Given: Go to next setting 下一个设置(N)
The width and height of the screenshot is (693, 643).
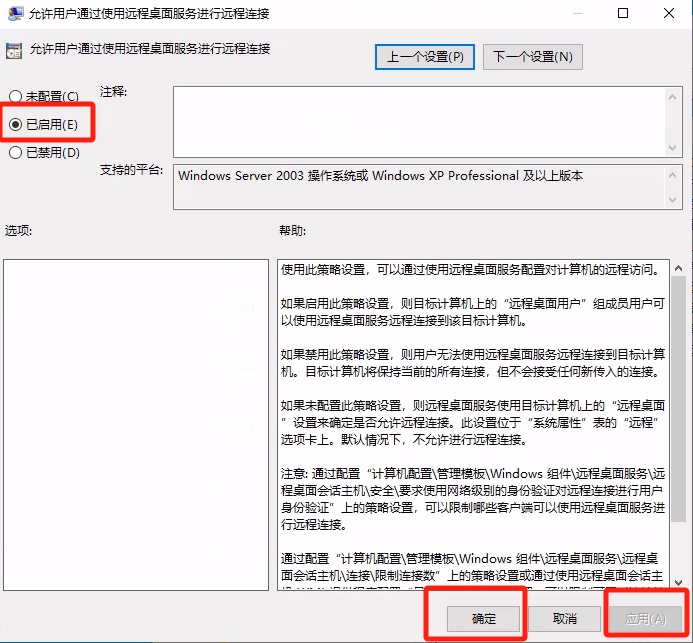Looking at the screenshot, I should (533, 57).
